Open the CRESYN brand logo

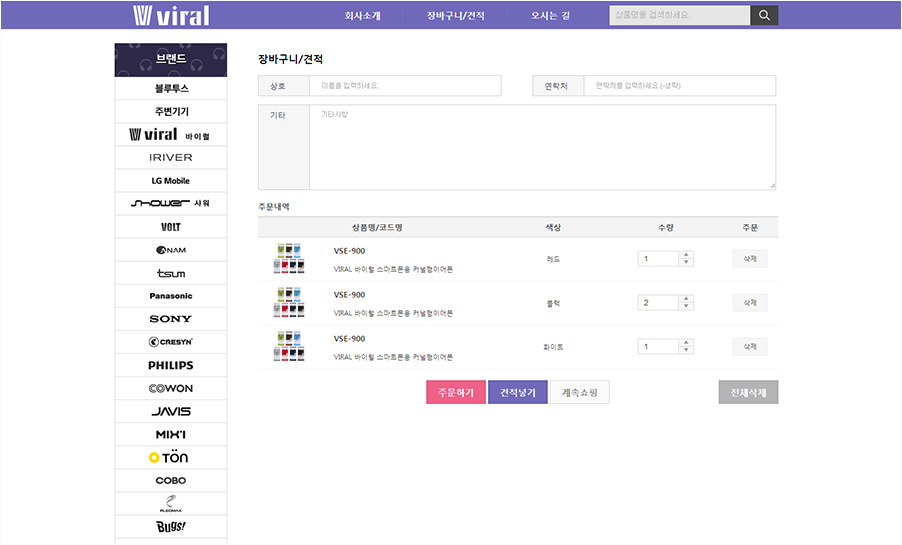click(x=171, y=342)
